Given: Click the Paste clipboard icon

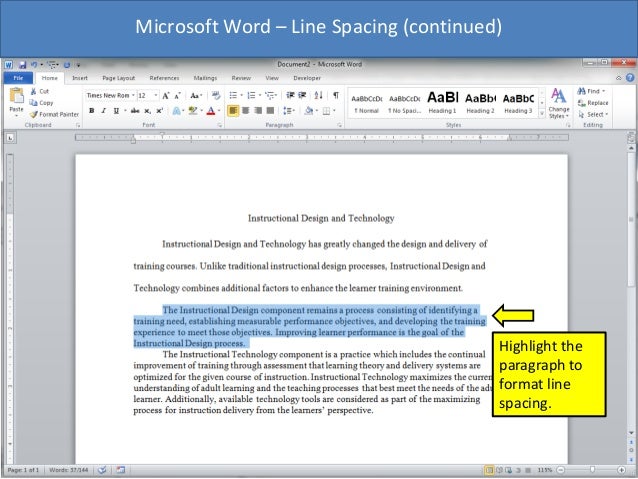Looking at the screenshot, I should pos(17,96).
